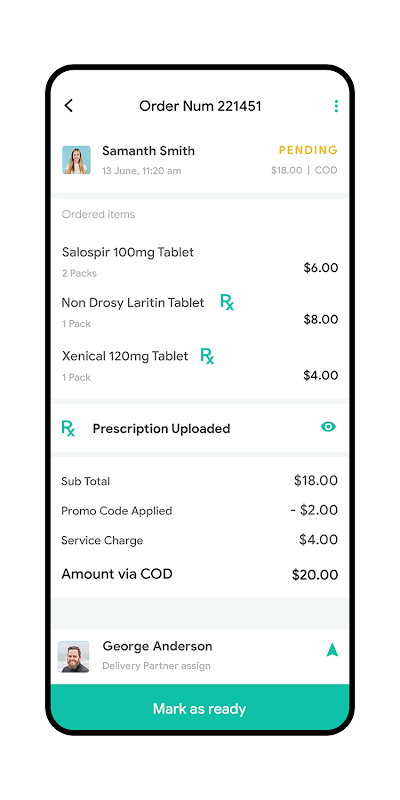This screenshot has height=800, width=400.
Task: Tap the customer name Samanth Smith
Action: click(x=148, y=151)
